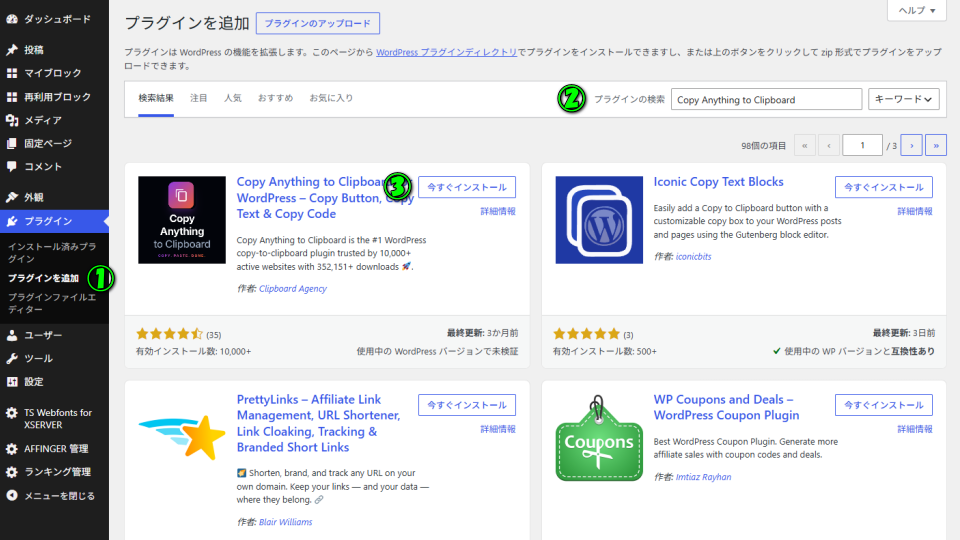The image size is (960, 540).
Task: Open Copy Anything to Clipboard plugin thumbnail
Action: point(182,220)
